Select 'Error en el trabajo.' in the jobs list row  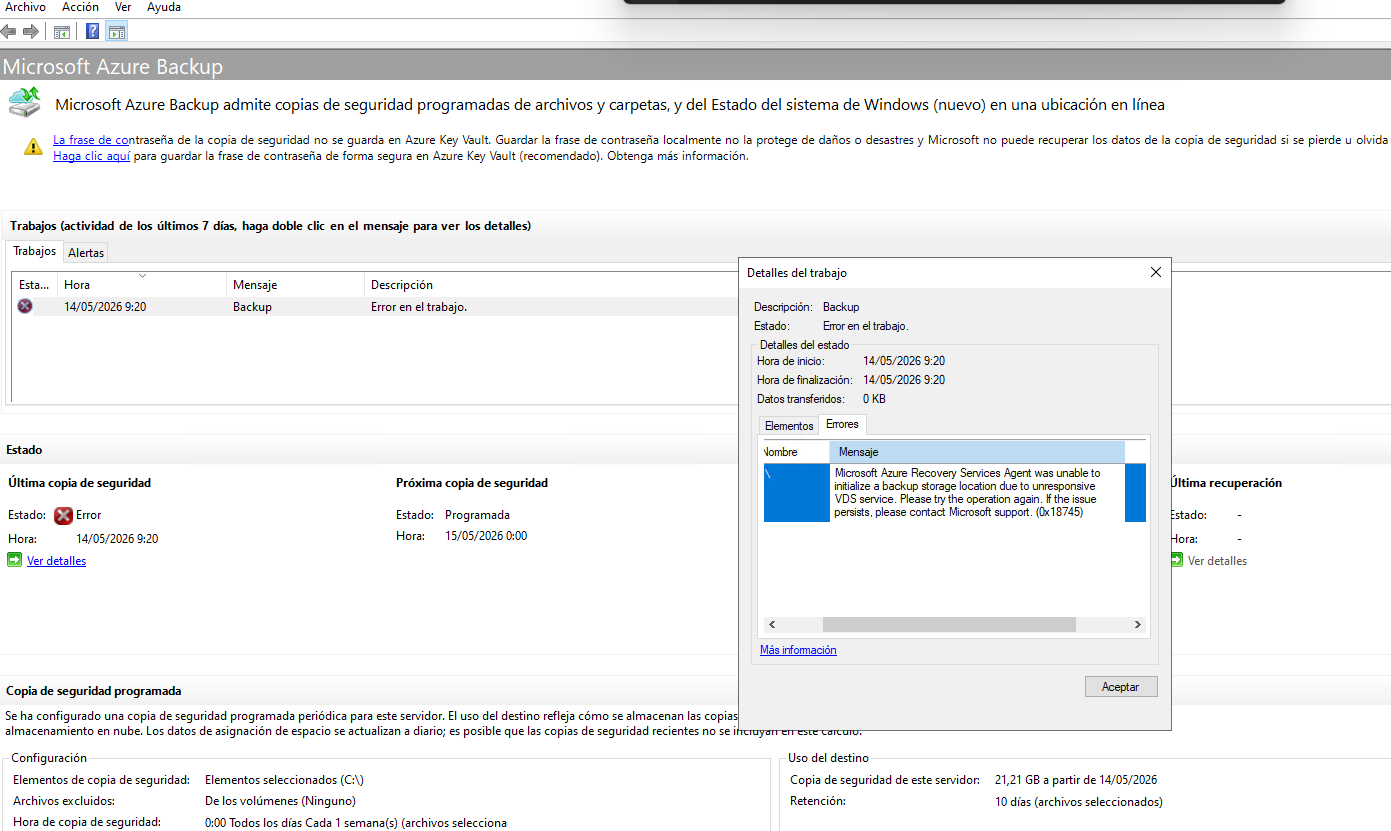click(419, 307)
